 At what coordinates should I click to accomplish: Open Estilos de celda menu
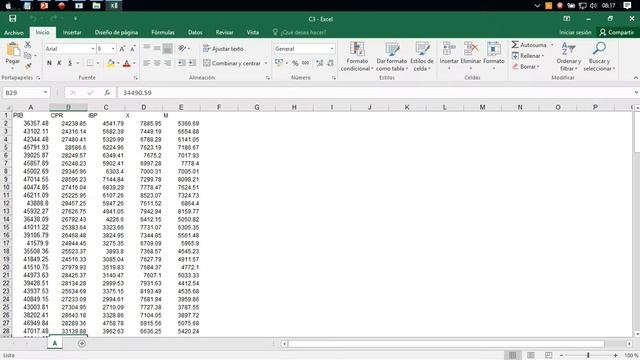tap(422, 56)
